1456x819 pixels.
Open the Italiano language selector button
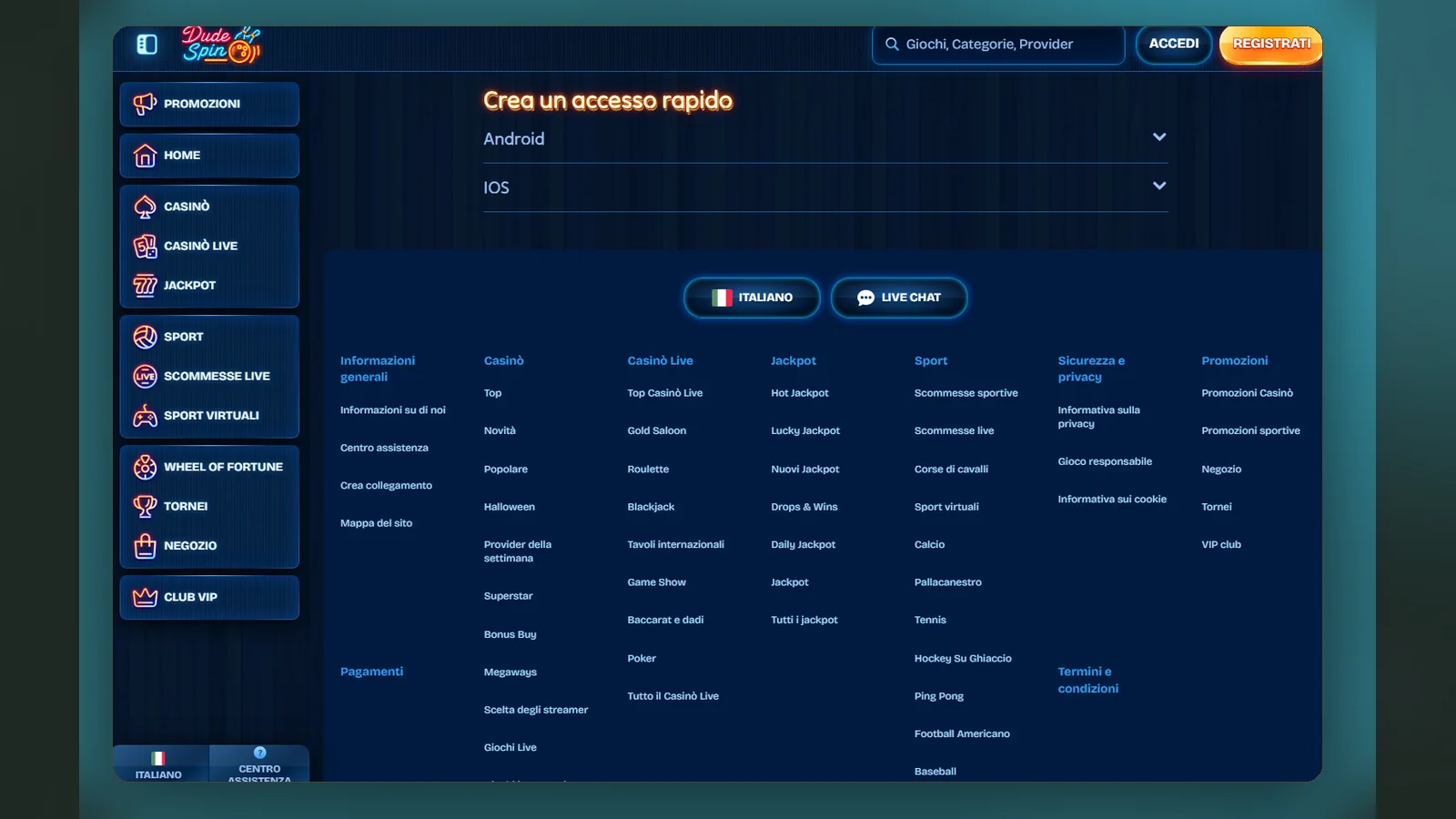752,298
